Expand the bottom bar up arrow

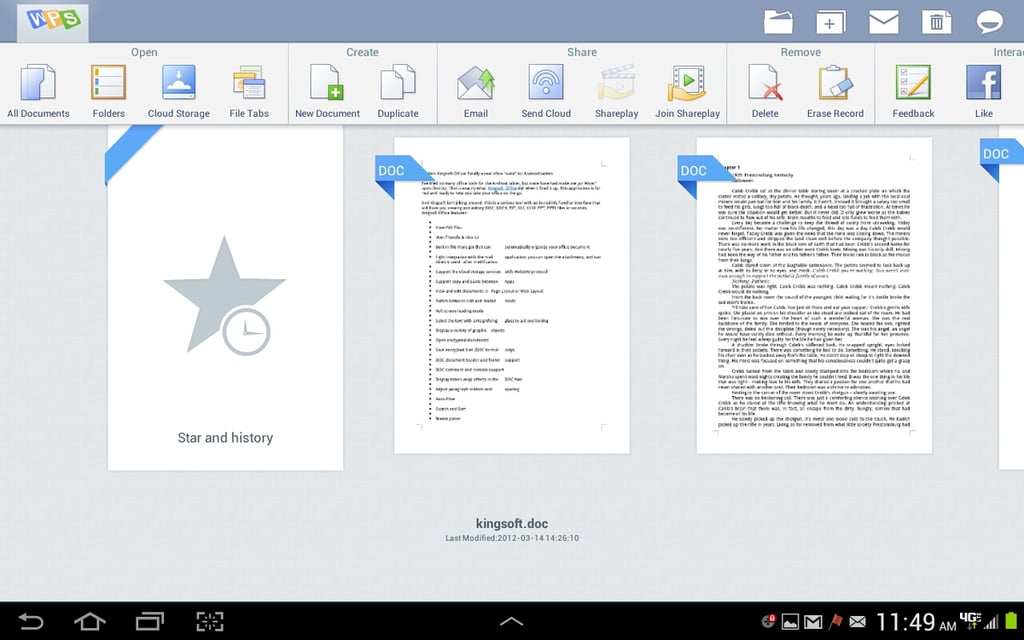tap(511, 621)
